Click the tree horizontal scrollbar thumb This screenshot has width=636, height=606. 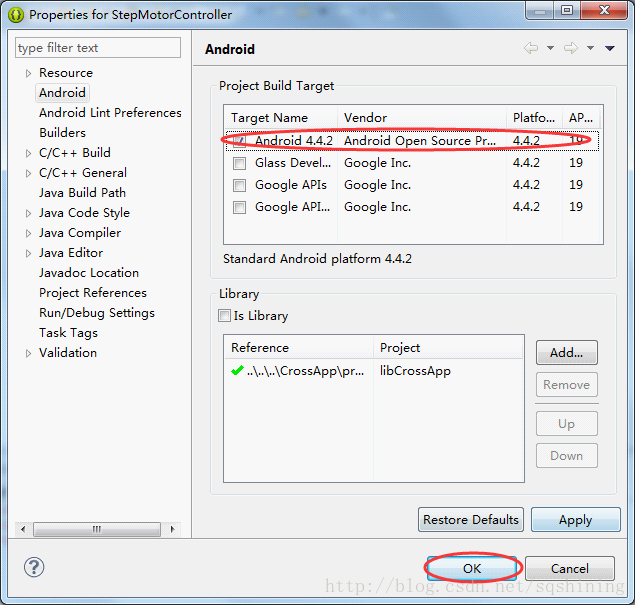coord(97,529)
